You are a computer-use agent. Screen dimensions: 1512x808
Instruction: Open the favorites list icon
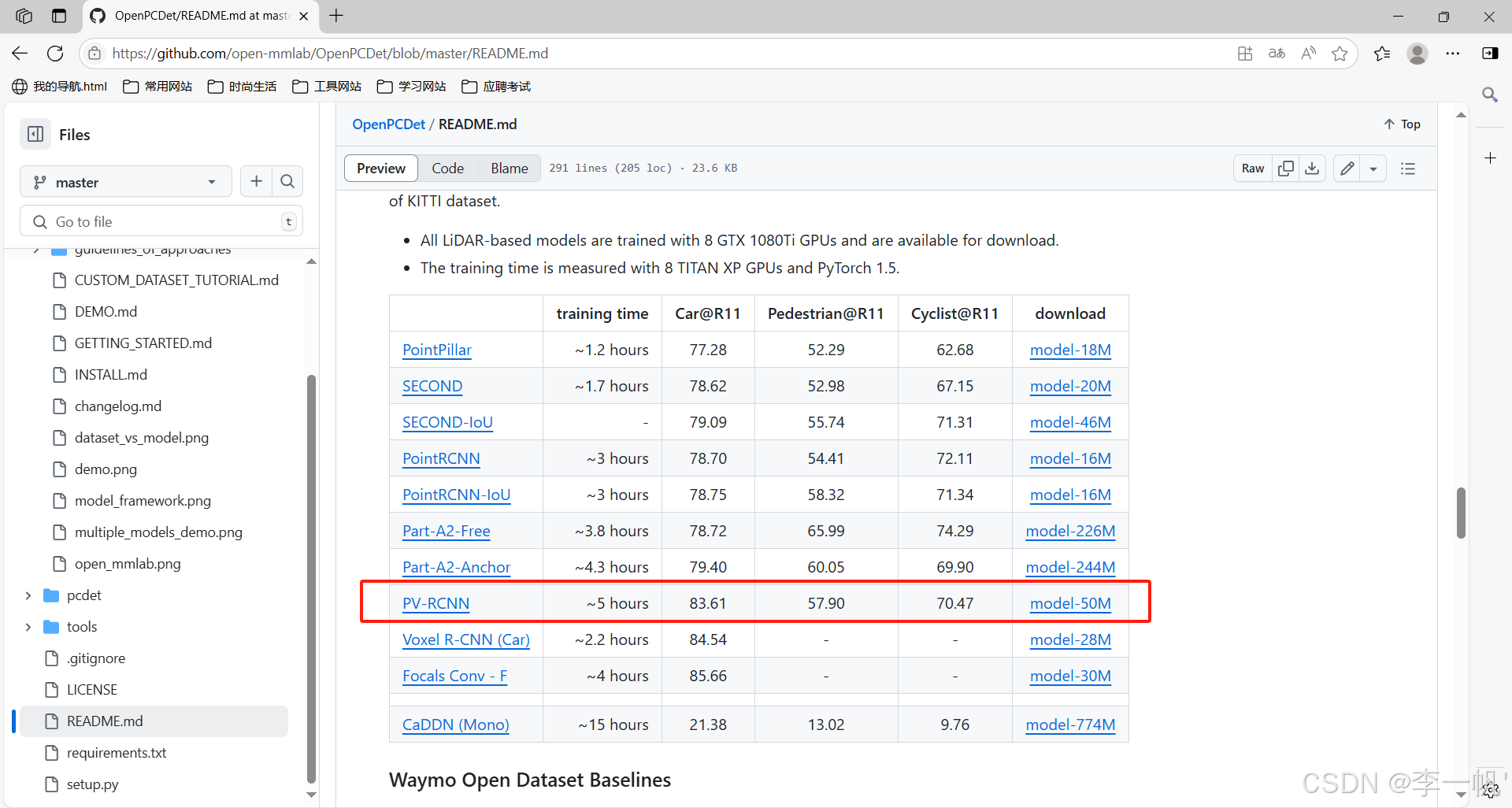pyautogui.click(x=1382, y=54)
